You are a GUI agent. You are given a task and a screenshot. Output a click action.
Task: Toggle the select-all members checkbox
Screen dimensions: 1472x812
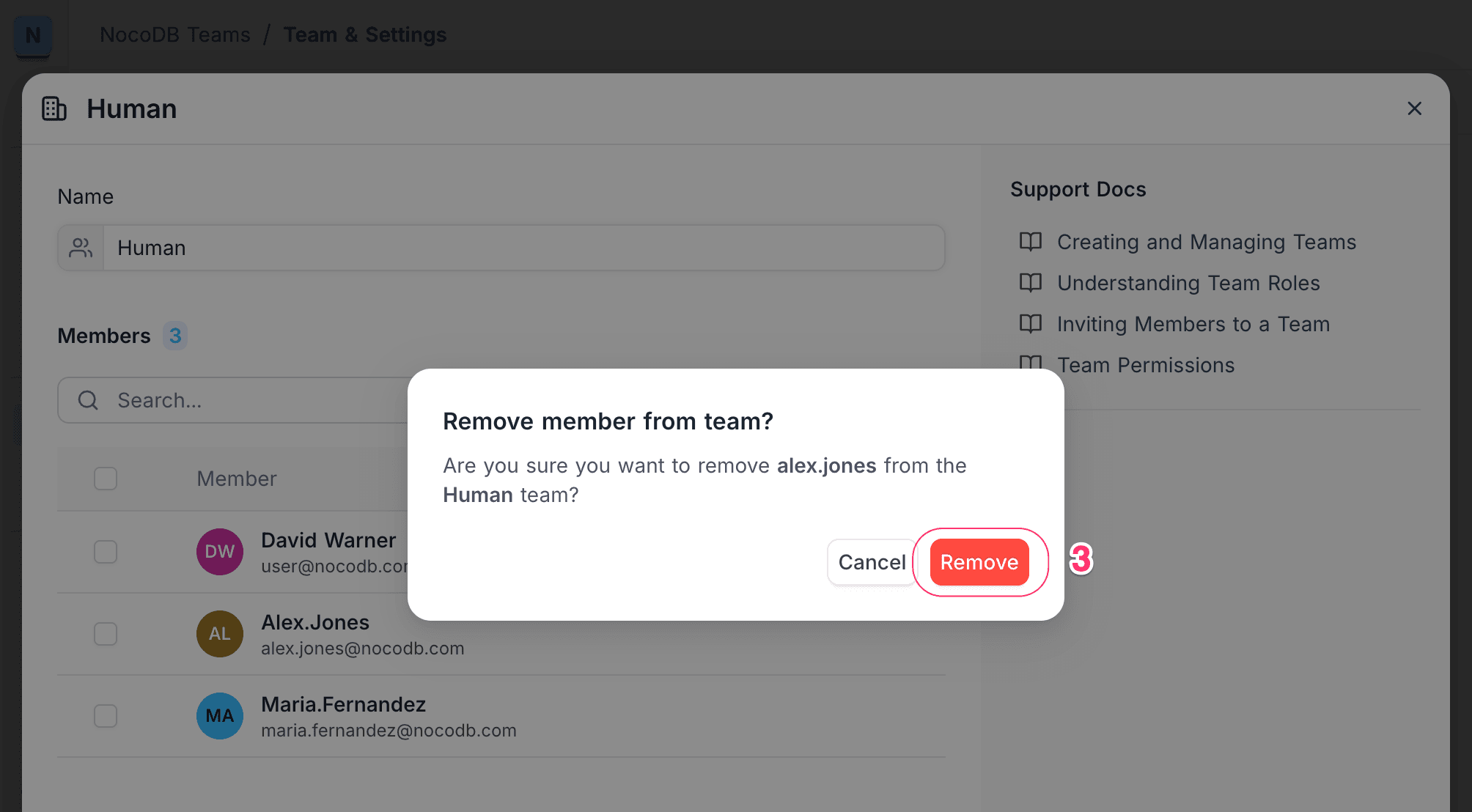point(105,478)
